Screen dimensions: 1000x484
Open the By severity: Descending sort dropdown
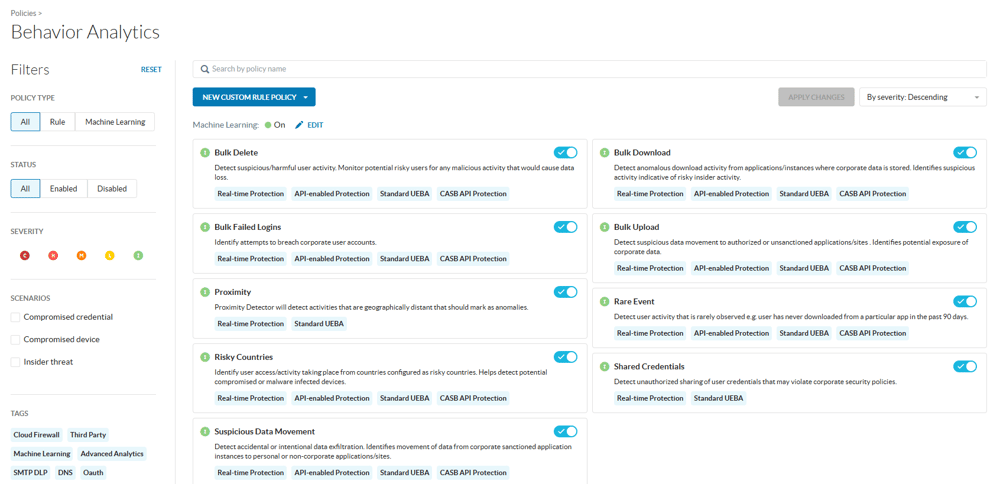coord(922,97)
